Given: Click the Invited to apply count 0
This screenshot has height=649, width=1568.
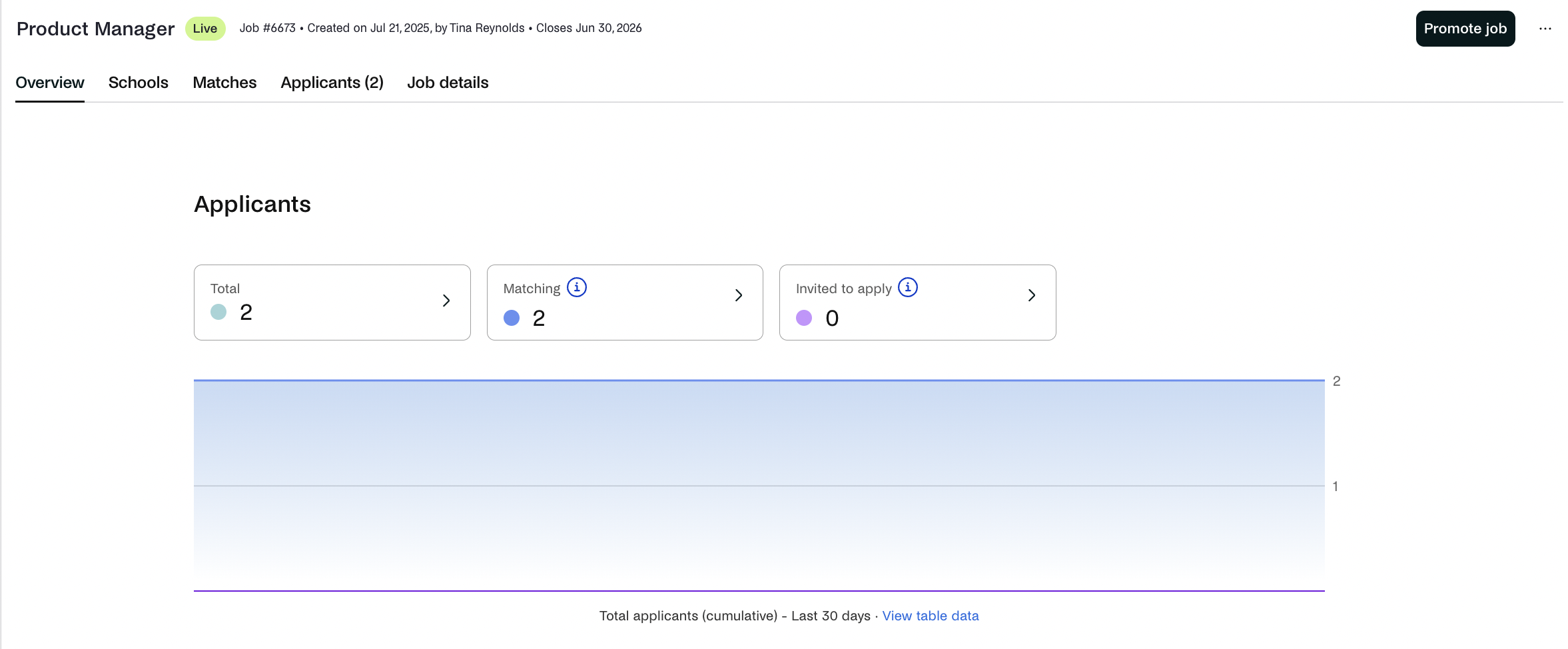Looking at the screenshot, I should tap(832, 318).
